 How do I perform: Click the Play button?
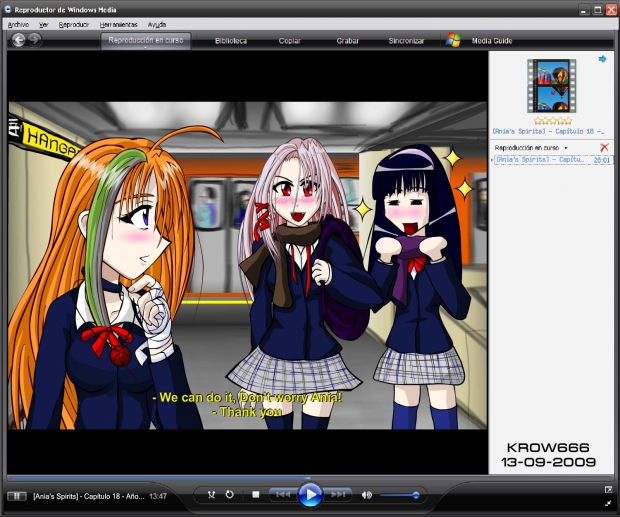click(310, 494)
